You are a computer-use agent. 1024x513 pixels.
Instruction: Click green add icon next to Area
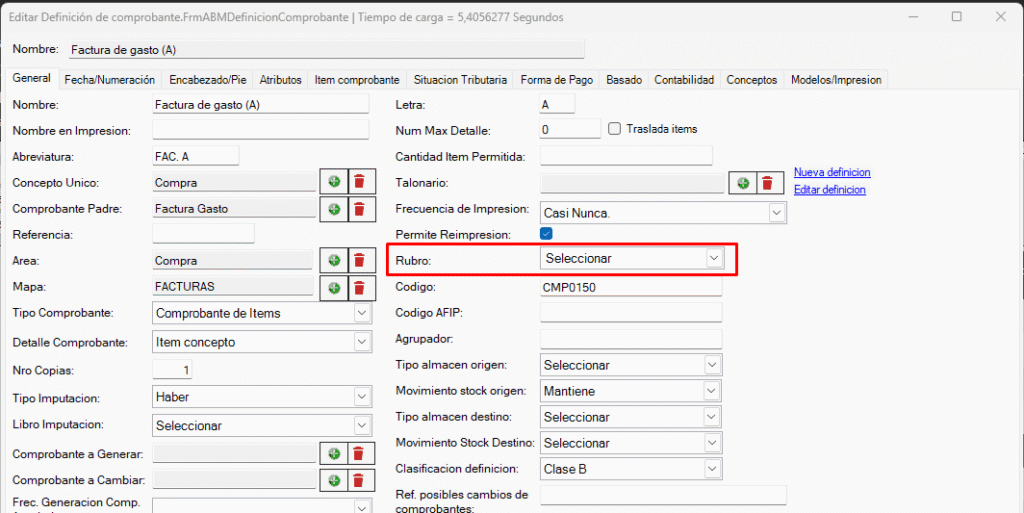[334, 260]
